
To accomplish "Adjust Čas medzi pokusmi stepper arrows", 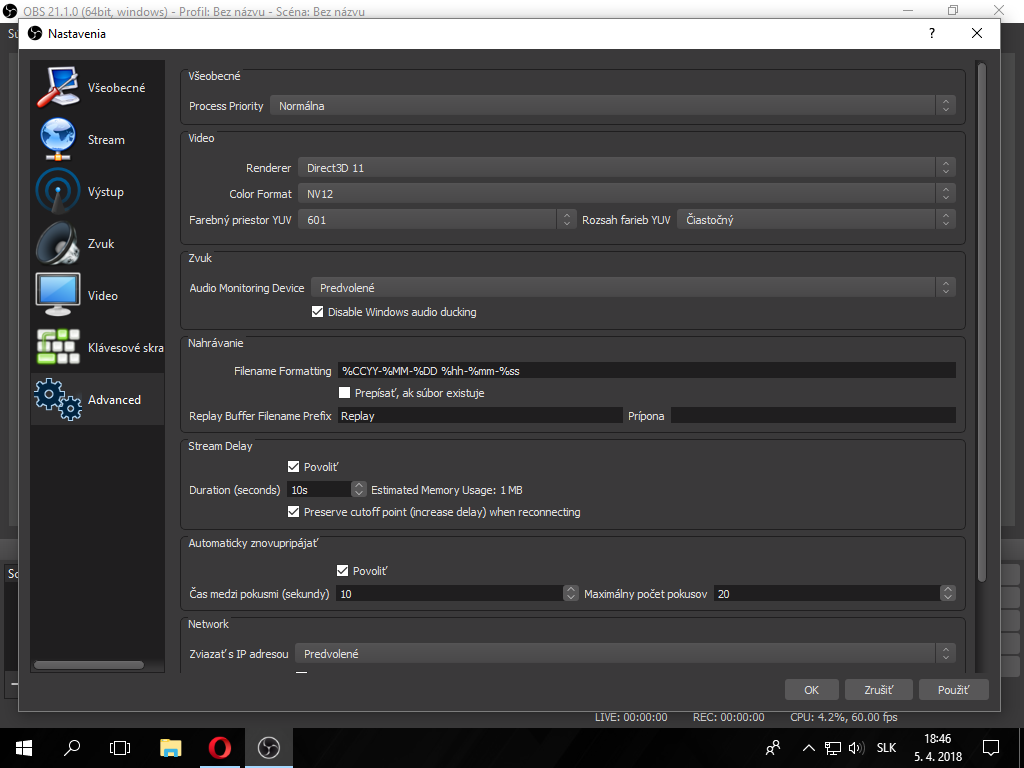I will tap(571, 593).
